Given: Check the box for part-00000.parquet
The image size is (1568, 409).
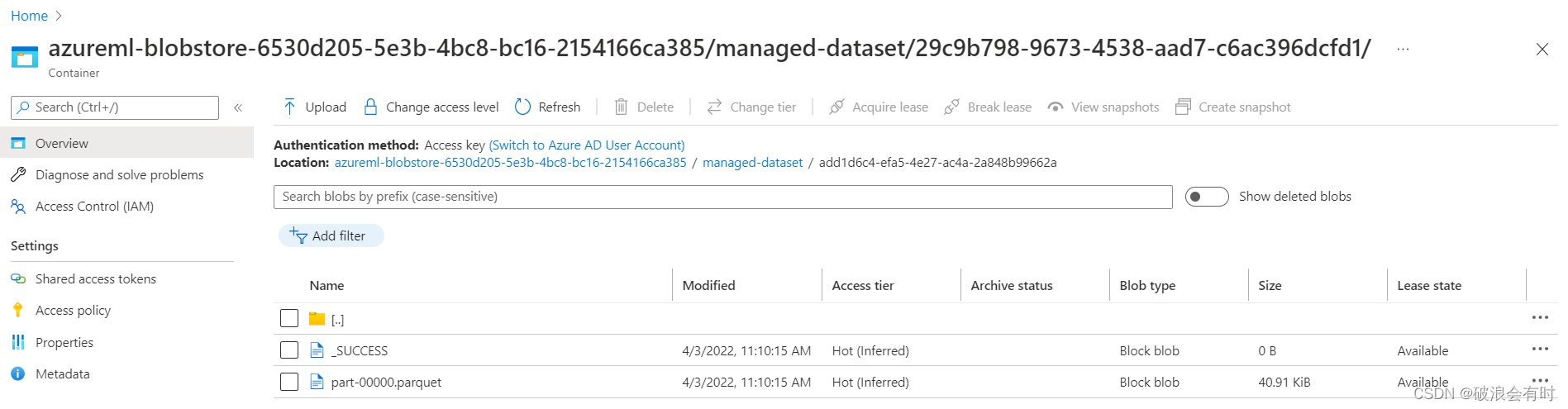Looking at the screenshot, I should [289, 382].
